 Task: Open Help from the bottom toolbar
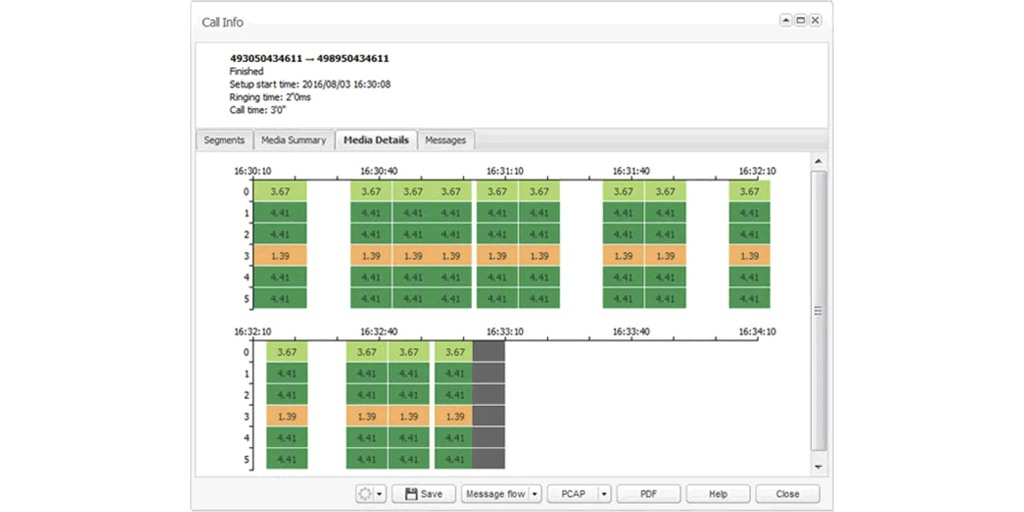click(717, 494)
